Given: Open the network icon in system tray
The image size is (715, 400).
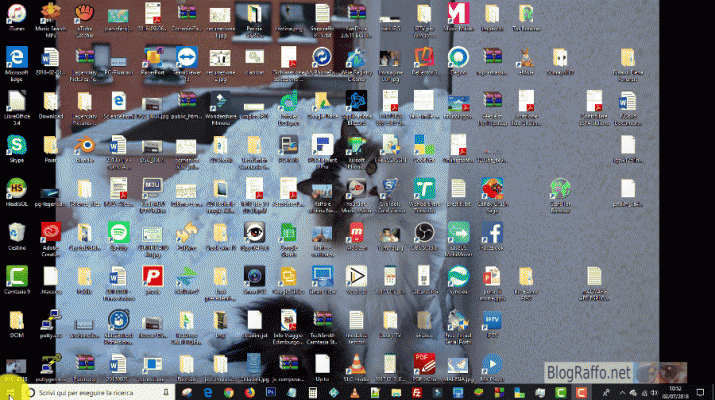Looking at the screenshot, I should (x=643, y=392).
